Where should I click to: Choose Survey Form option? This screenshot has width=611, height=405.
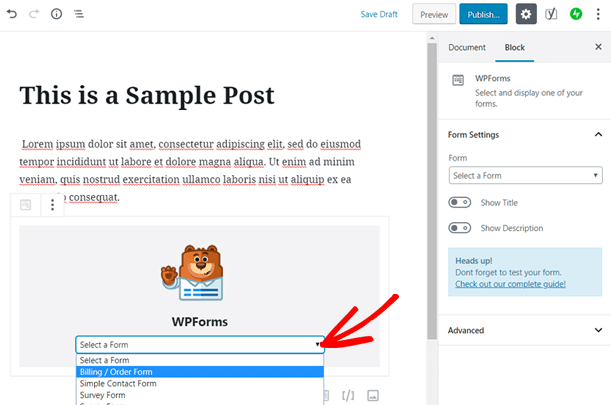tap(200, 395)
